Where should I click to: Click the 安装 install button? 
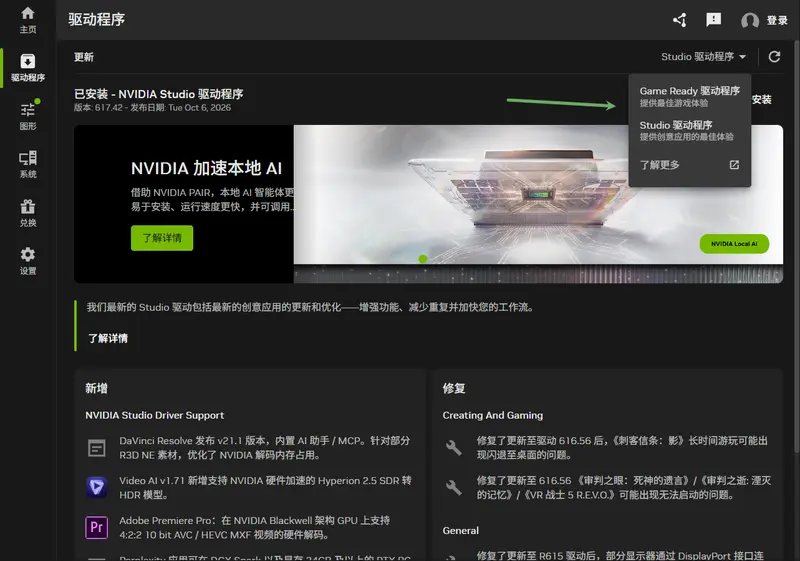(x=762, y=99)
